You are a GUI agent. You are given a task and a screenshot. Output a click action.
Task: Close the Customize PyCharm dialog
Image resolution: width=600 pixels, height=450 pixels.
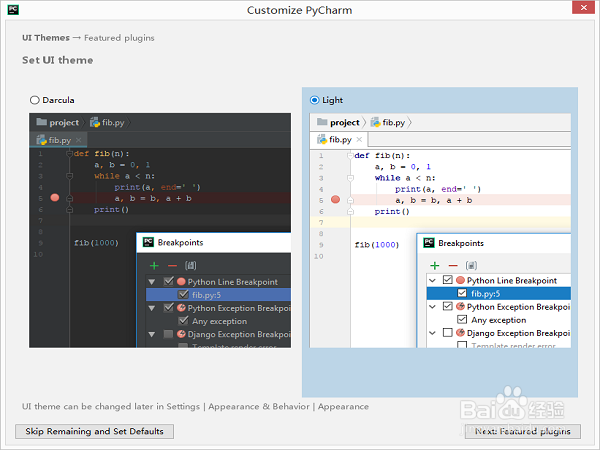[583, 7]
